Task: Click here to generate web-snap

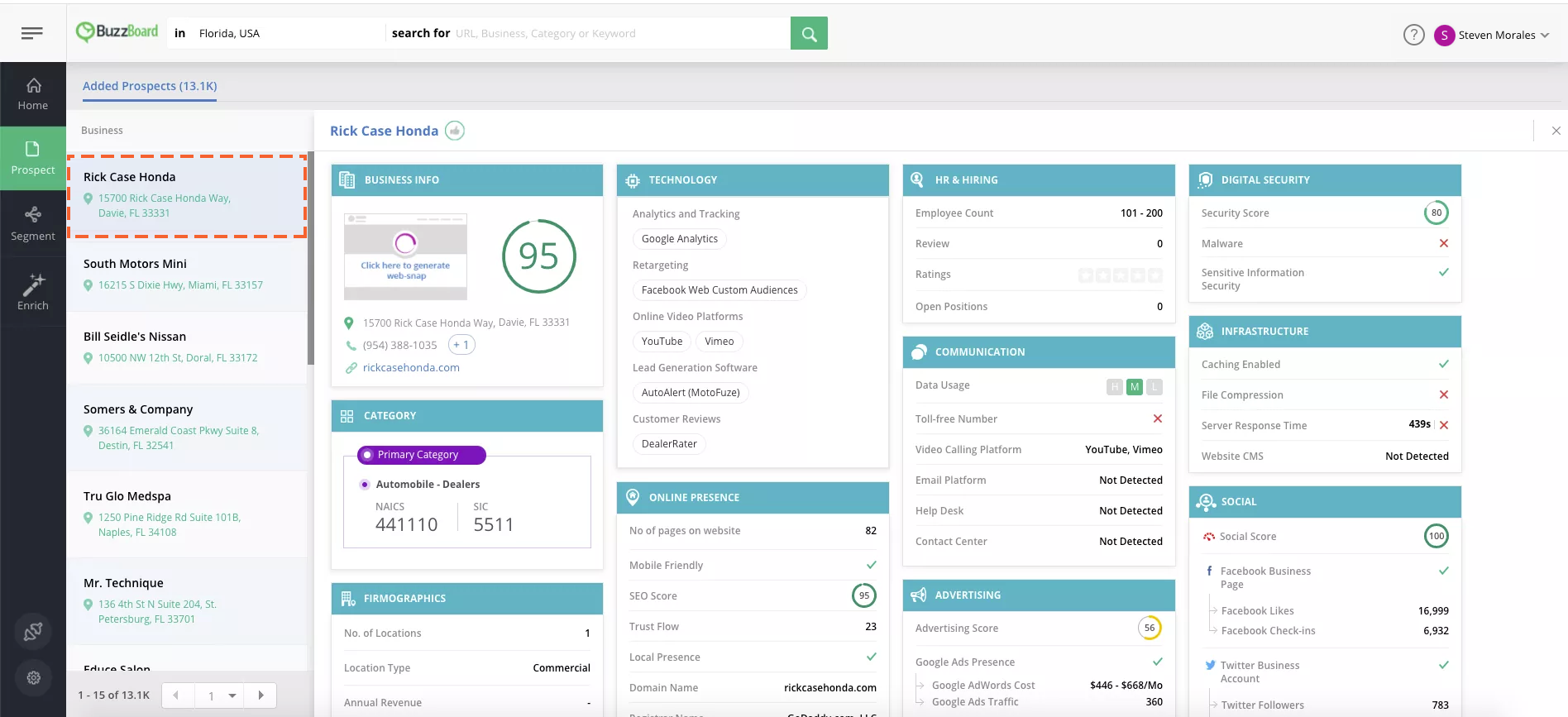Action: [405, 270]
